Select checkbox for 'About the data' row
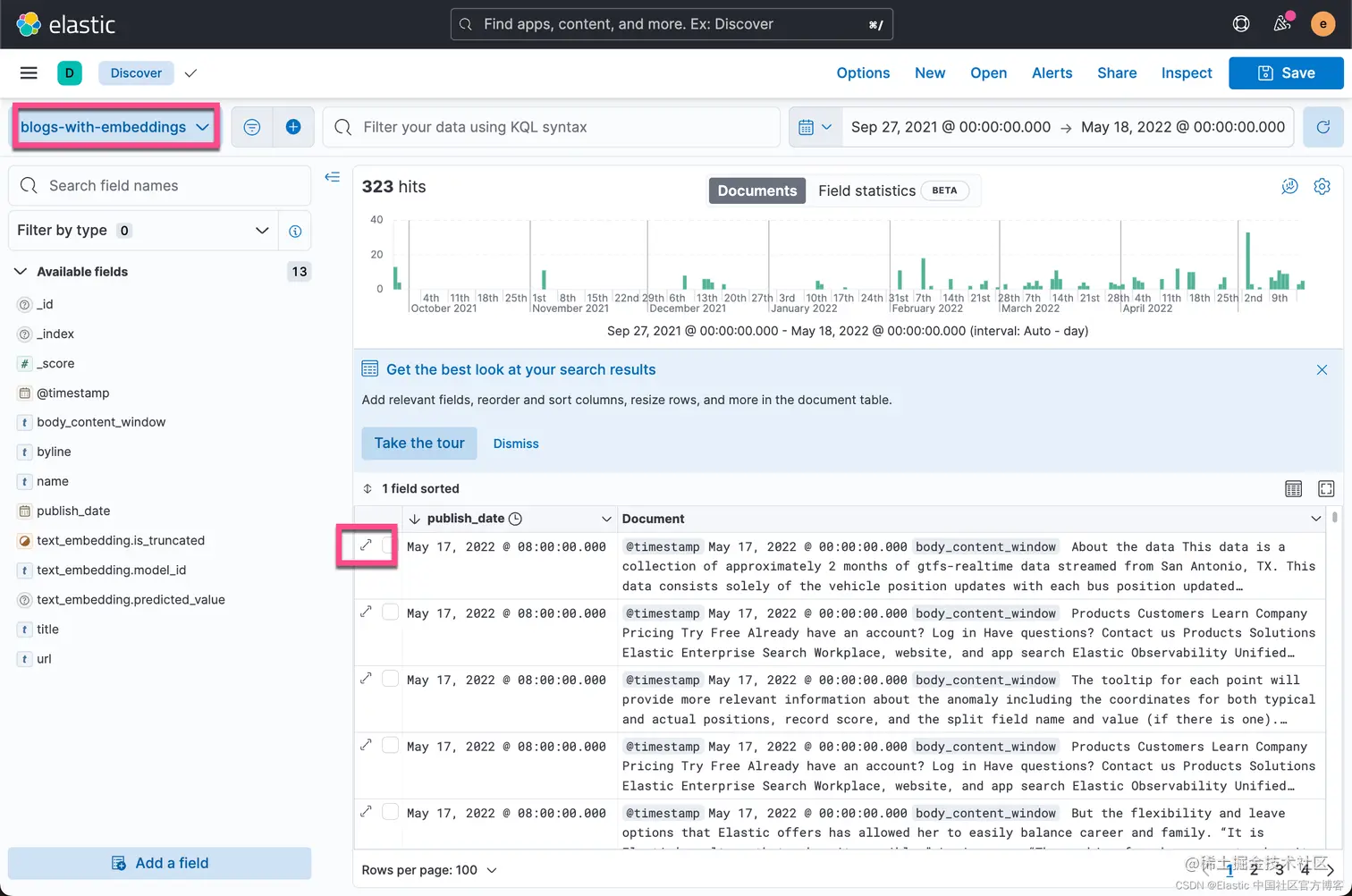 pos(390,545)
